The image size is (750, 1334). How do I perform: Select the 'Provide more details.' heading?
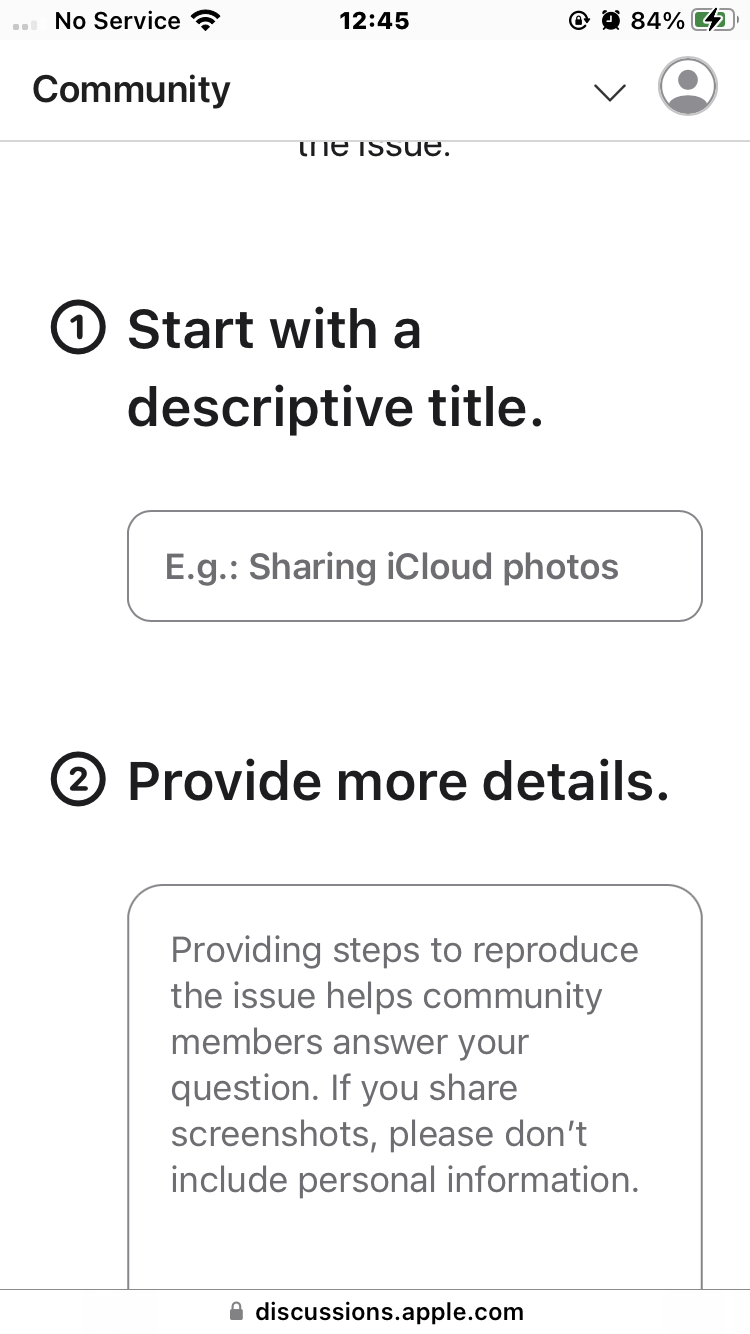[398, 782]
